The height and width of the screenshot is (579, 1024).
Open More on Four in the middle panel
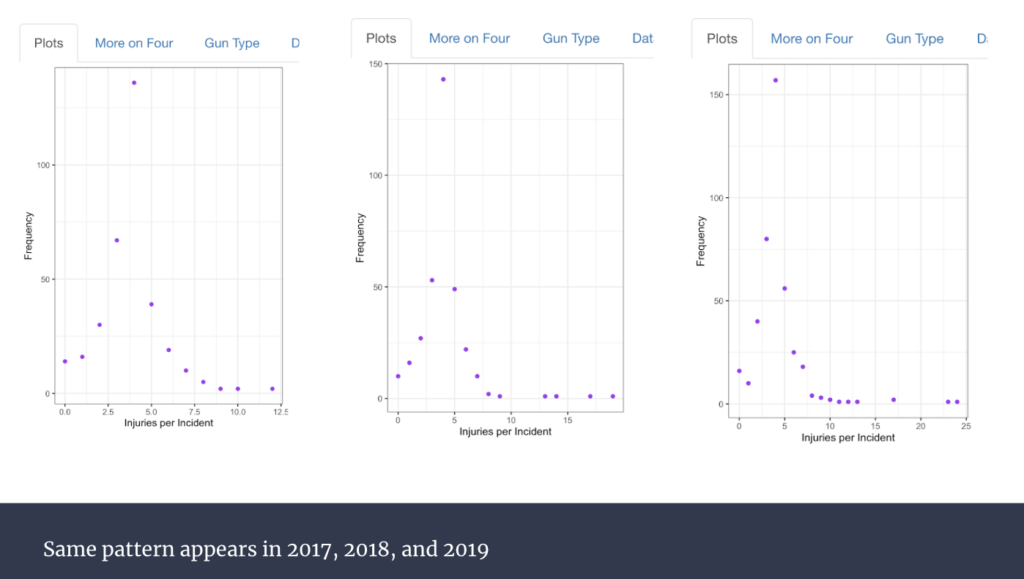(469, 39)
